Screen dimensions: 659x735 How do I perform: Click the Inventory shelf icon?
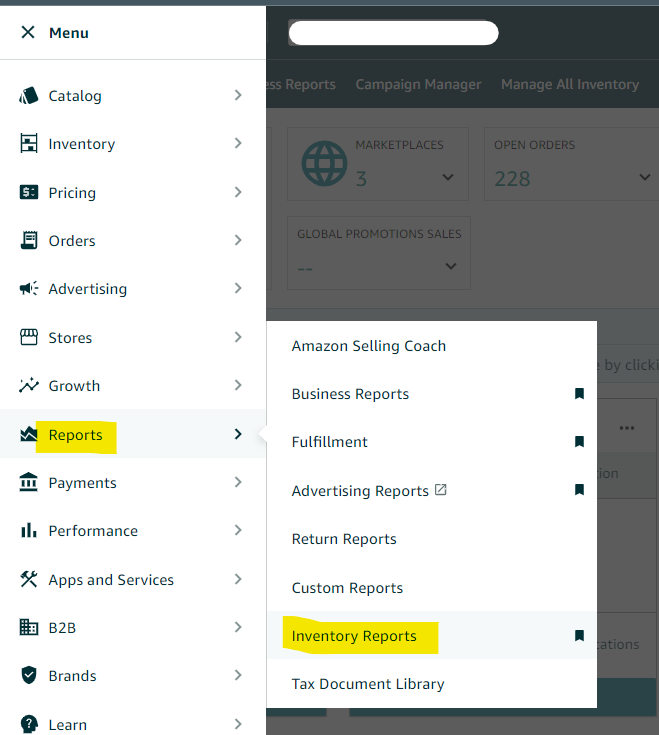pyautogui.click(x=29, y=143)
